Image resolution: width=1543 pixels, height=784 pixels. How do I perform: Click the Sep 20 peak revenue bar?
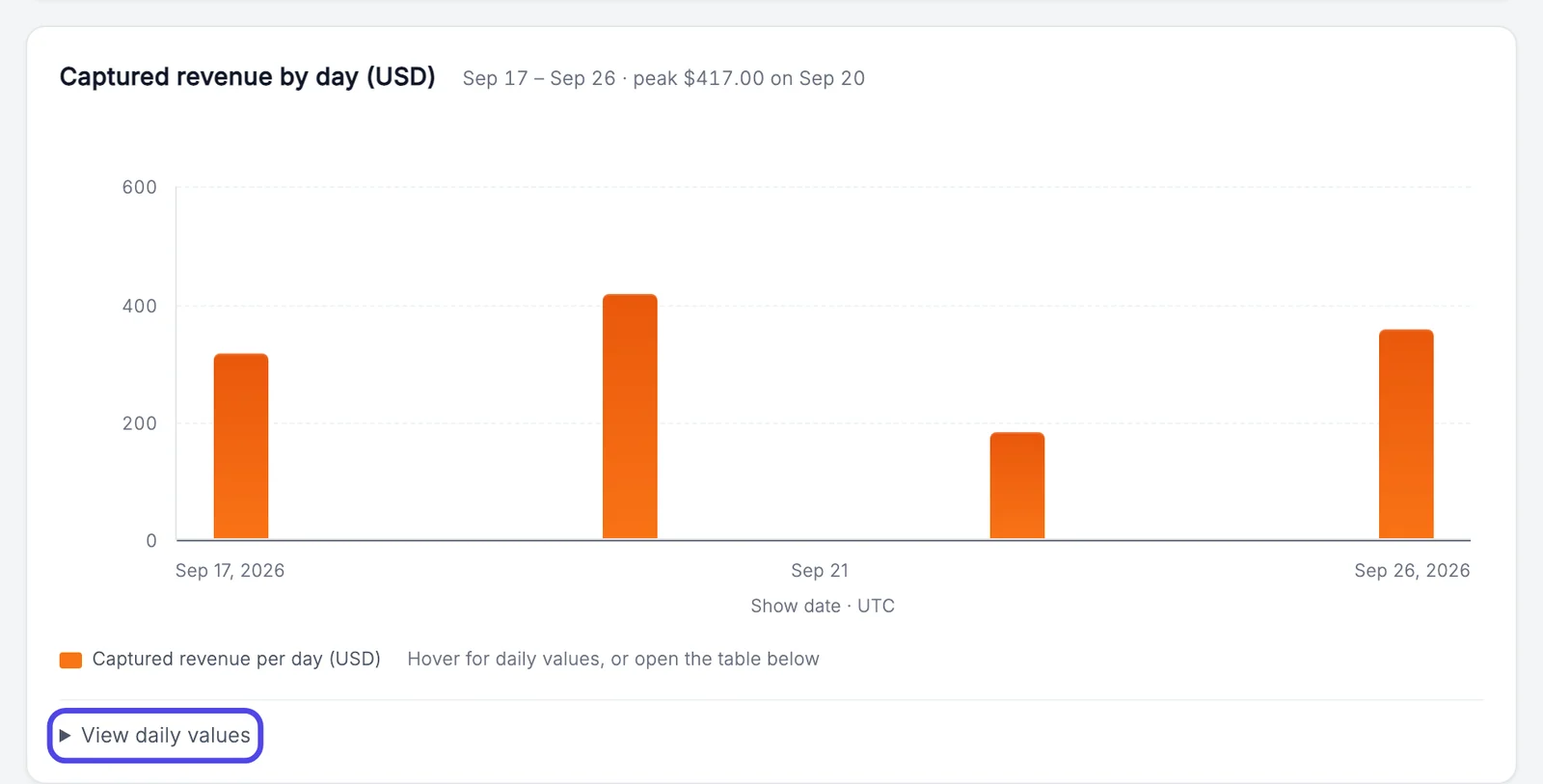coord(630,417)
